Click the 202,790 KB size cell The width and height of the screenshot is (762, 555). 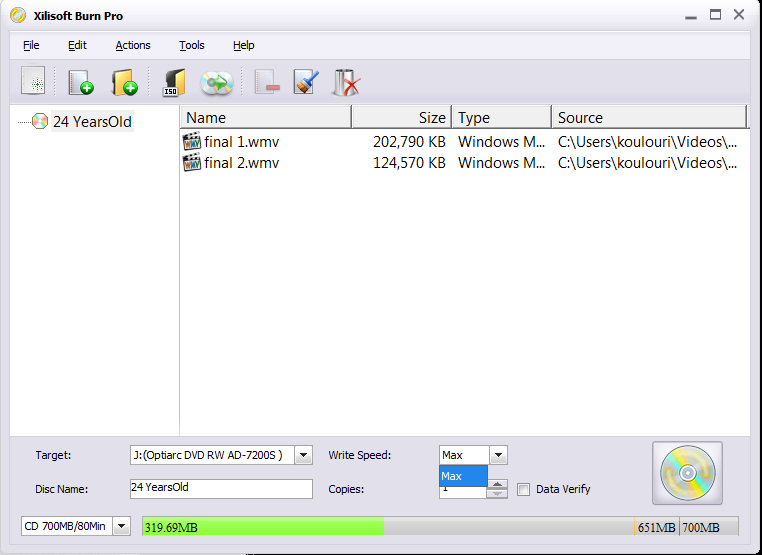[409, 142]
